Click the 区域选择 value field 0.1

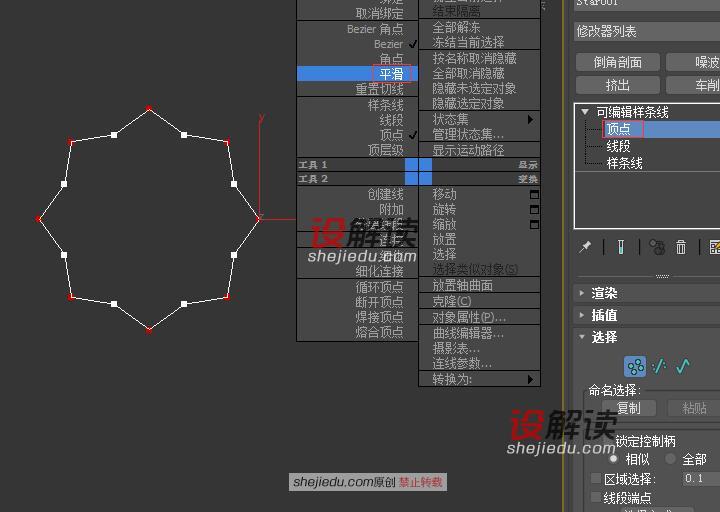click(x=701, y=478)
